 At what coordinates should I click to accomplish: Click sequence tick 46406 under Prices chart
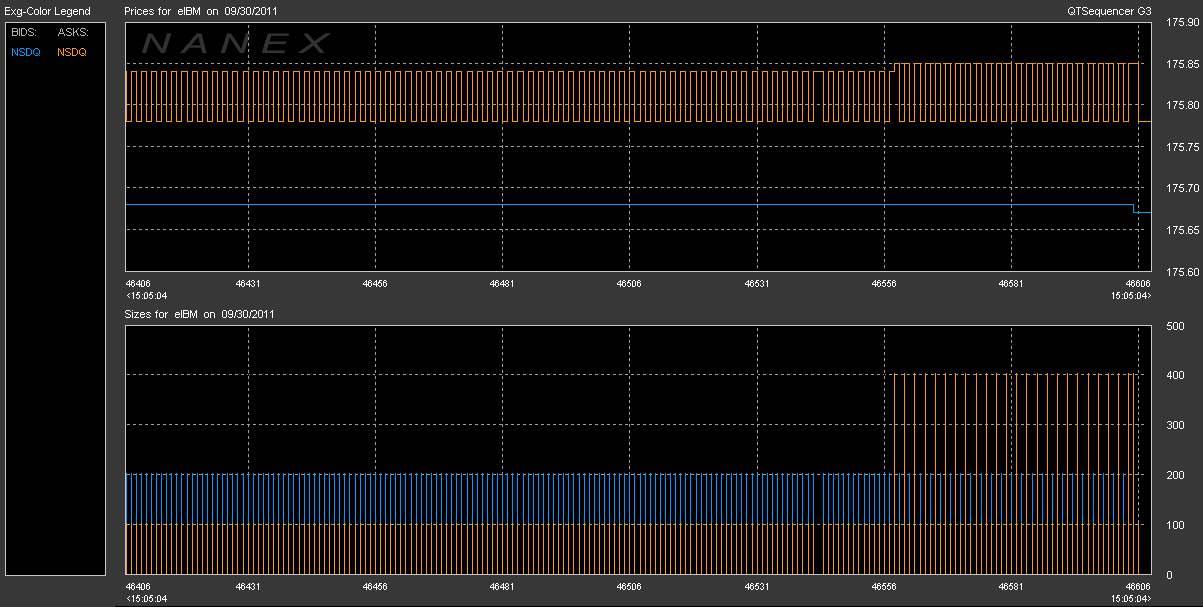pos(139,284)
